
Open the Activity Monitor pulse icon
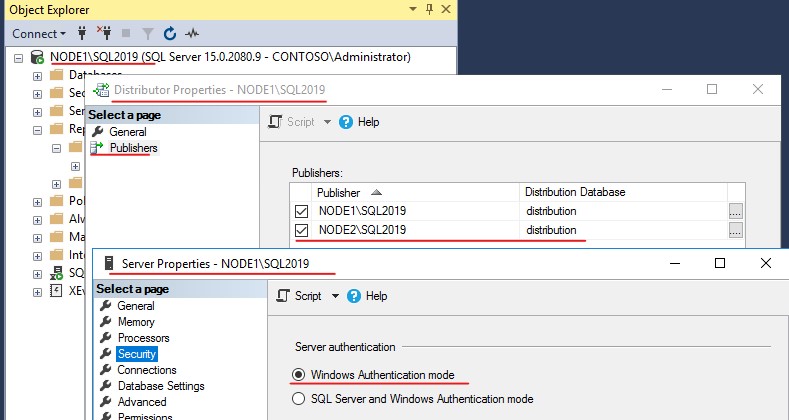(x=192, y=34)
